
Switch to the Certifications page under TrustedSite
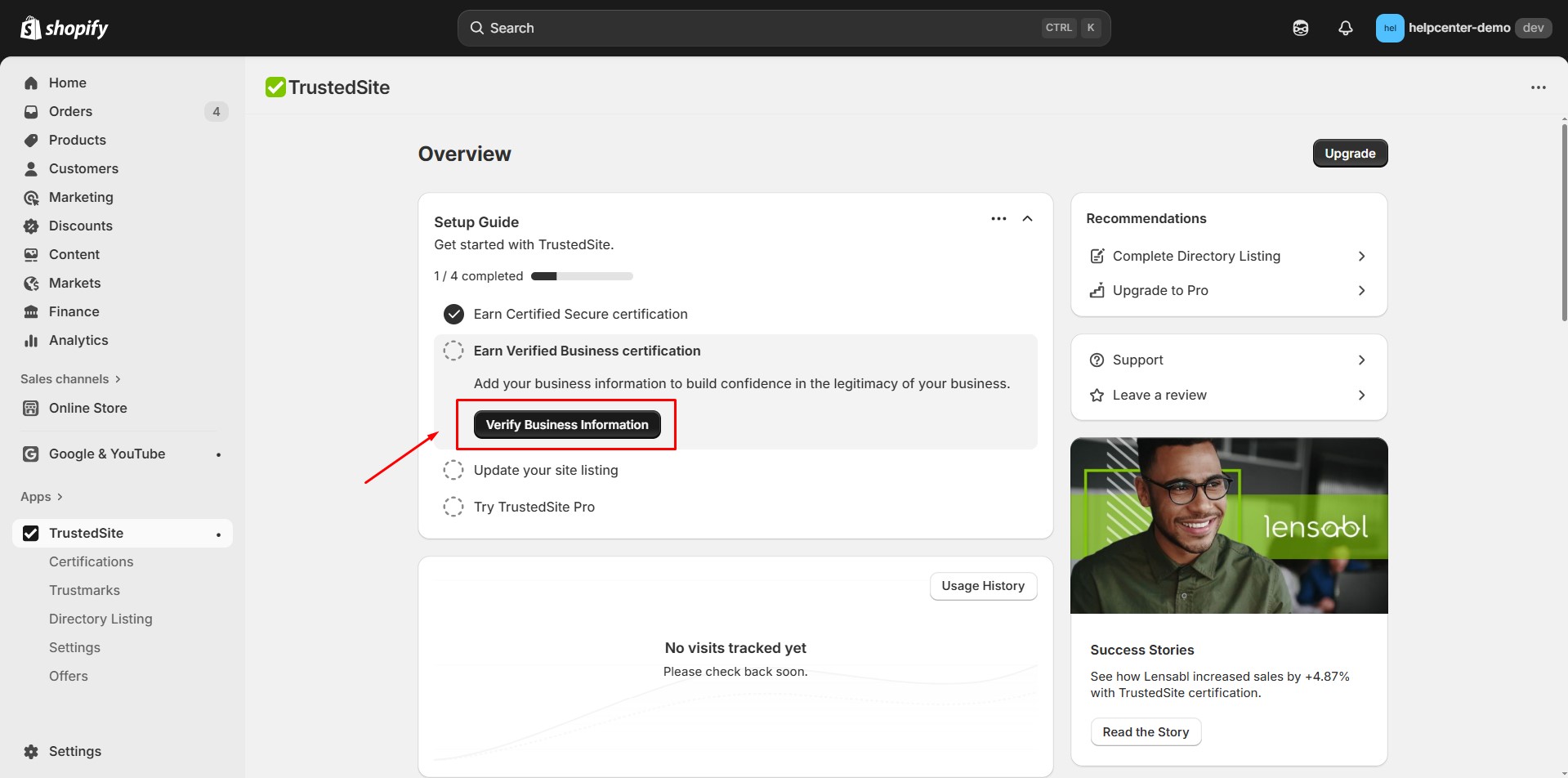91,561
